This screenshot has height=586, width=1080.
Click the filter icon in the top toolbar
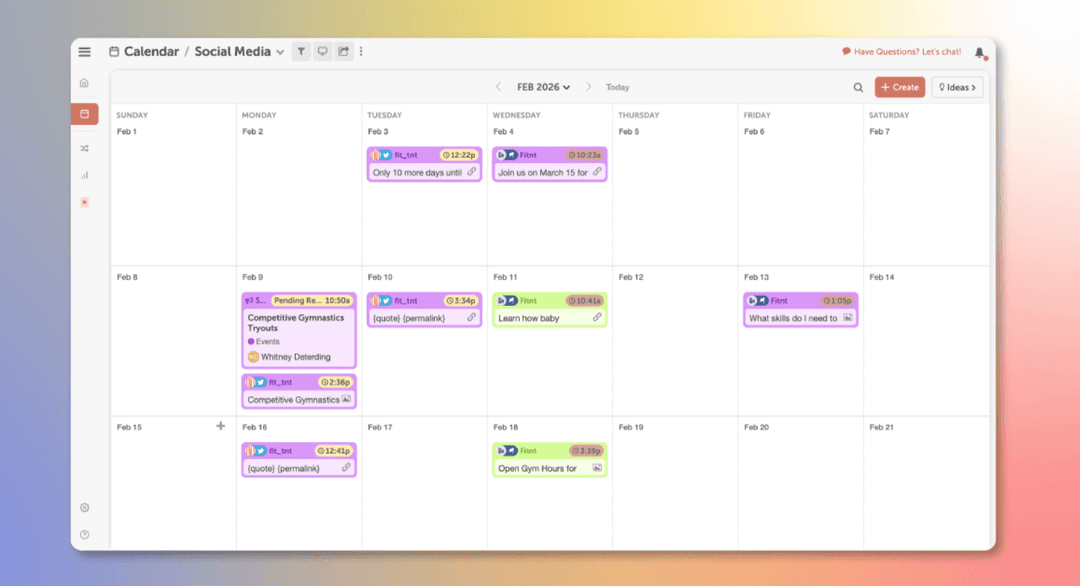(x=300, y=51)
